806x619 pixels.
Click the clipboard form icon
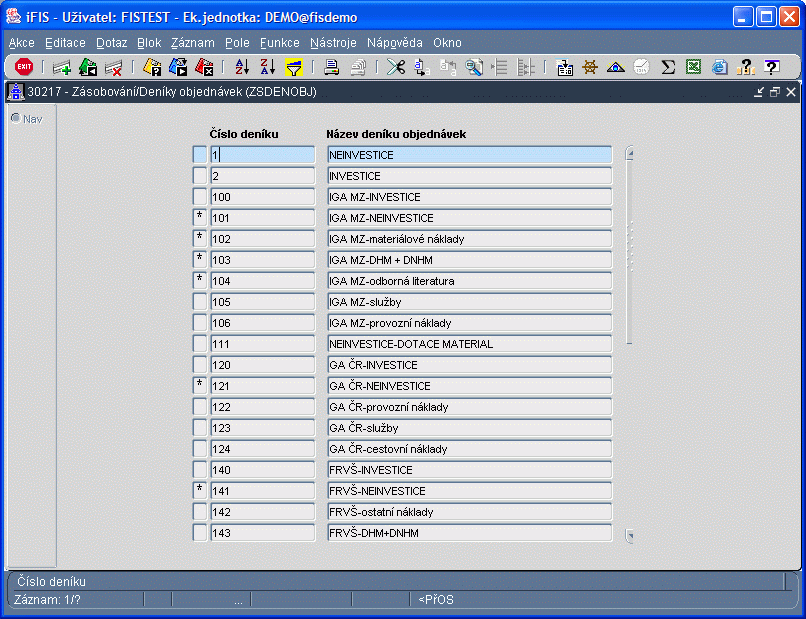pyautogui.click(x=564, y=67)
